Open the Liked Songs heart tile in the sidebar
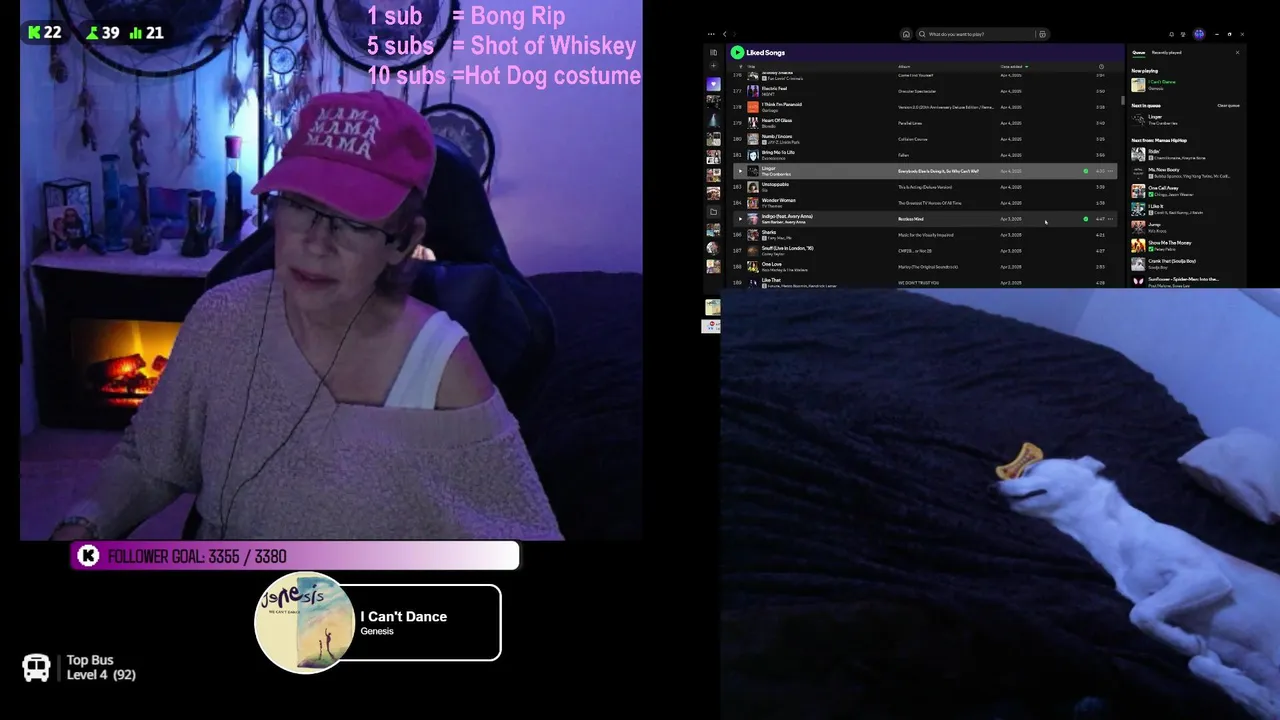This screenshot has height=720, width=1280. [x=713, y=84]
